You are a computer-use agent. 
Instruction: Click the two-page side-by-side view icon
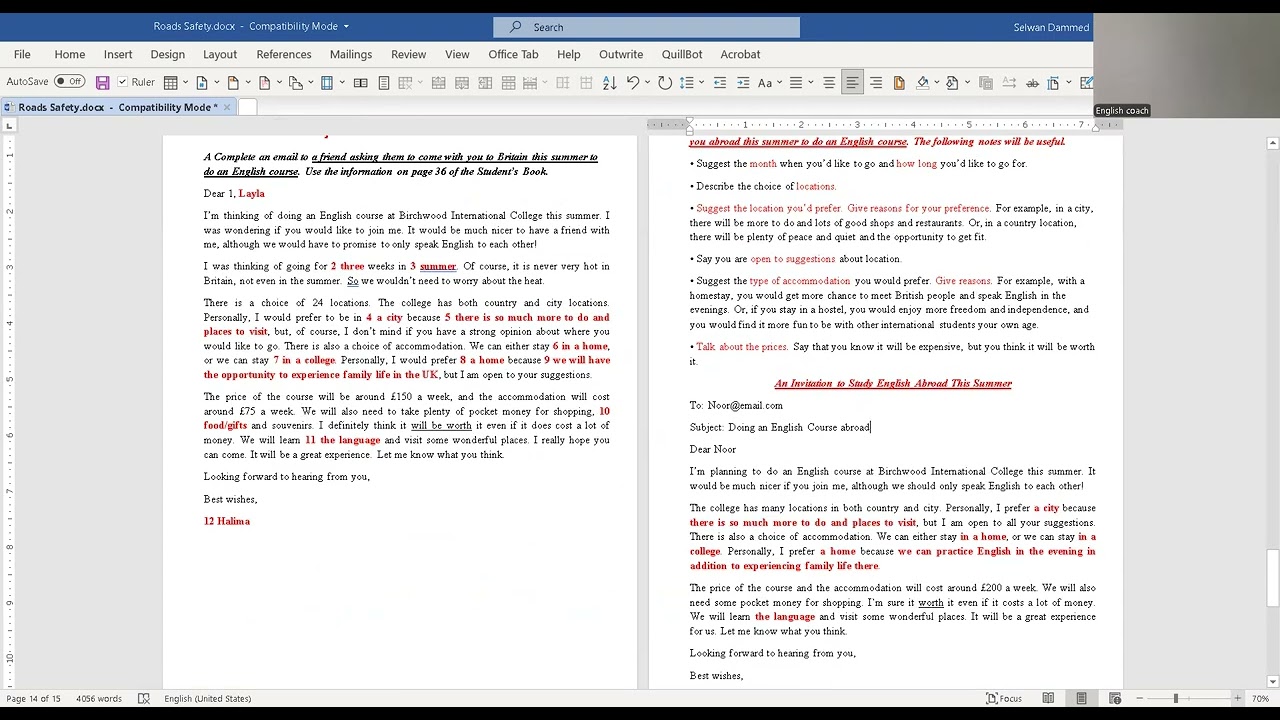360,82
